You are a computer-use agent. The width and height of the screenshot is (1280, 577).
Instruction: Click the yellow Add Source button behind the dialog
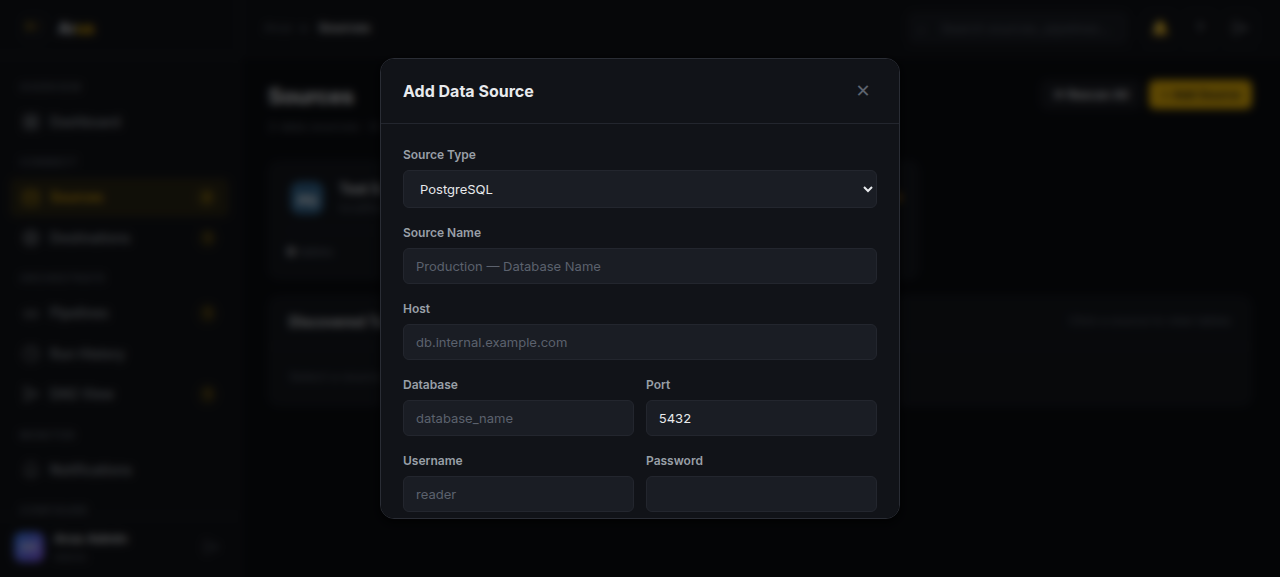pyautogui.click(x=1200, y=94)
